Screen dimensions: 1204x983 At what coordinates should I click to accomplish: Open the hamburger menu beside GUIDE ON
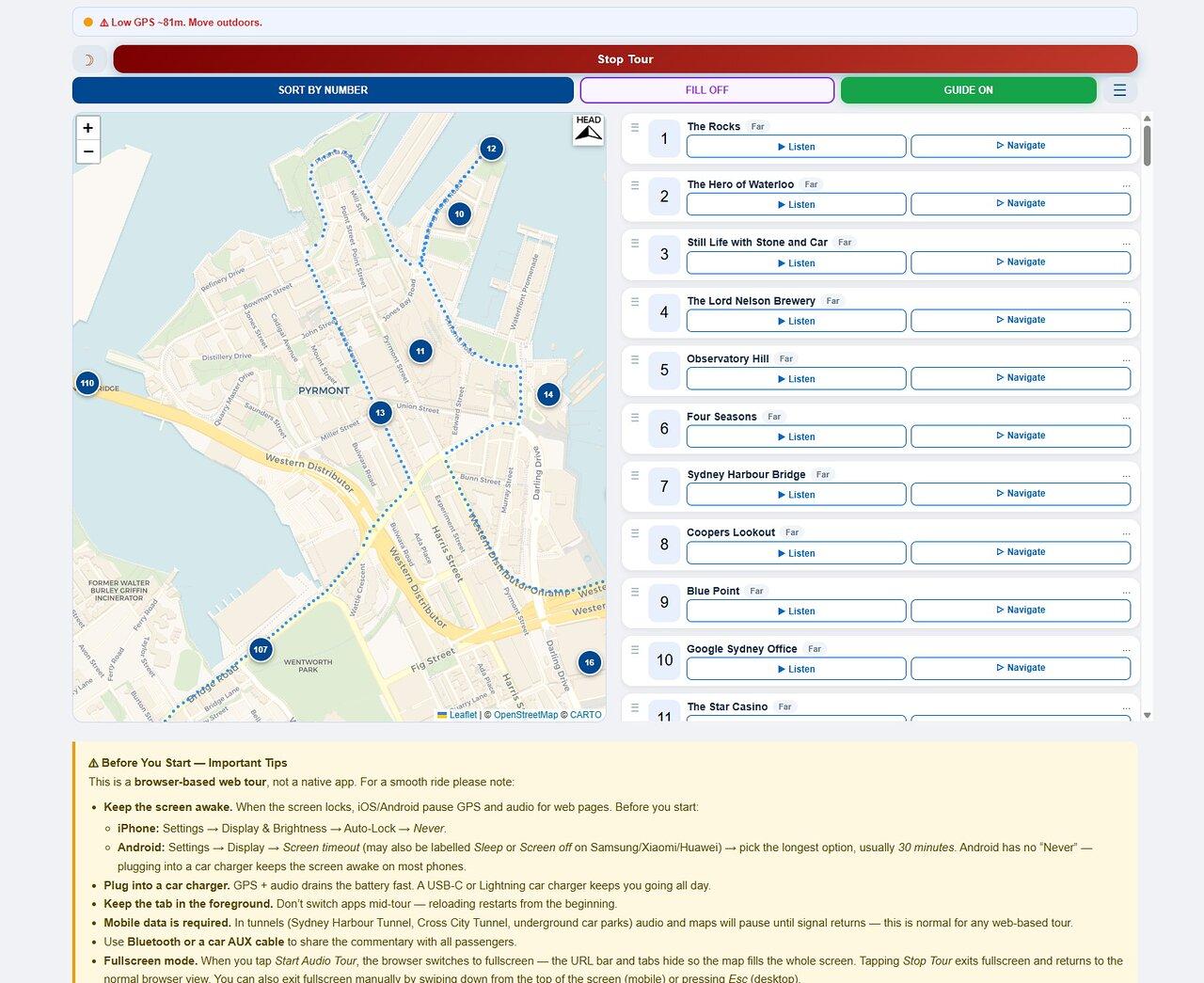point(1119,90)
